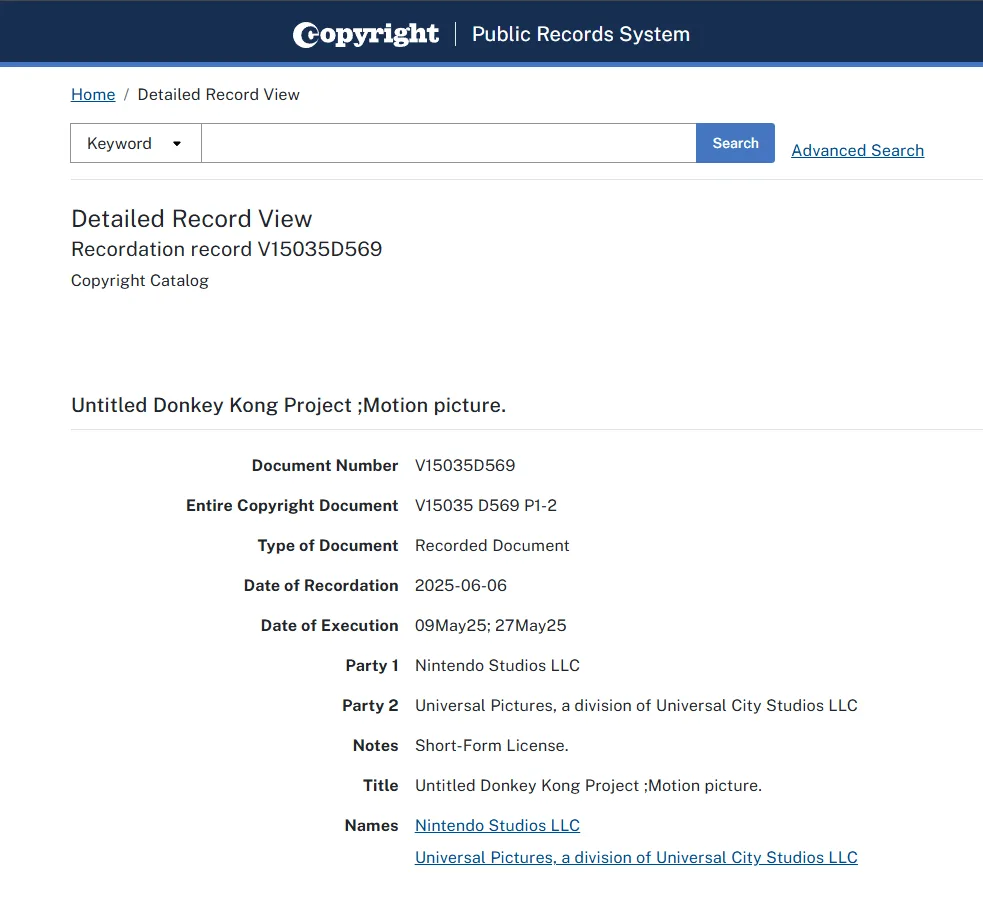
Task: Click the 'Type of Document' label
Action: coord(328,546)
